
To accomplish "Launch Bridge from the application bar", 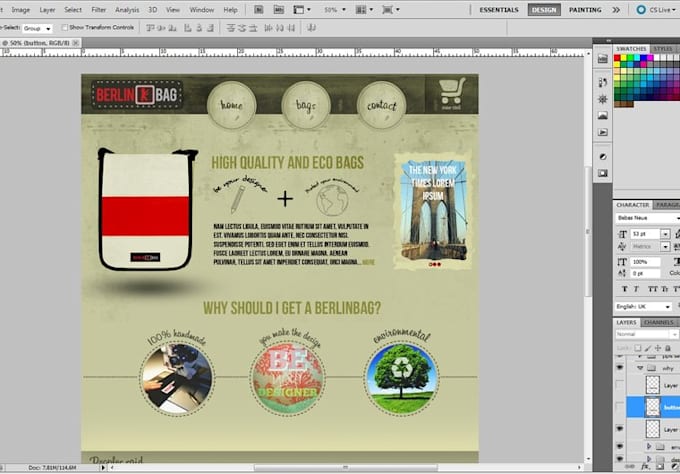I will [258, 10].
